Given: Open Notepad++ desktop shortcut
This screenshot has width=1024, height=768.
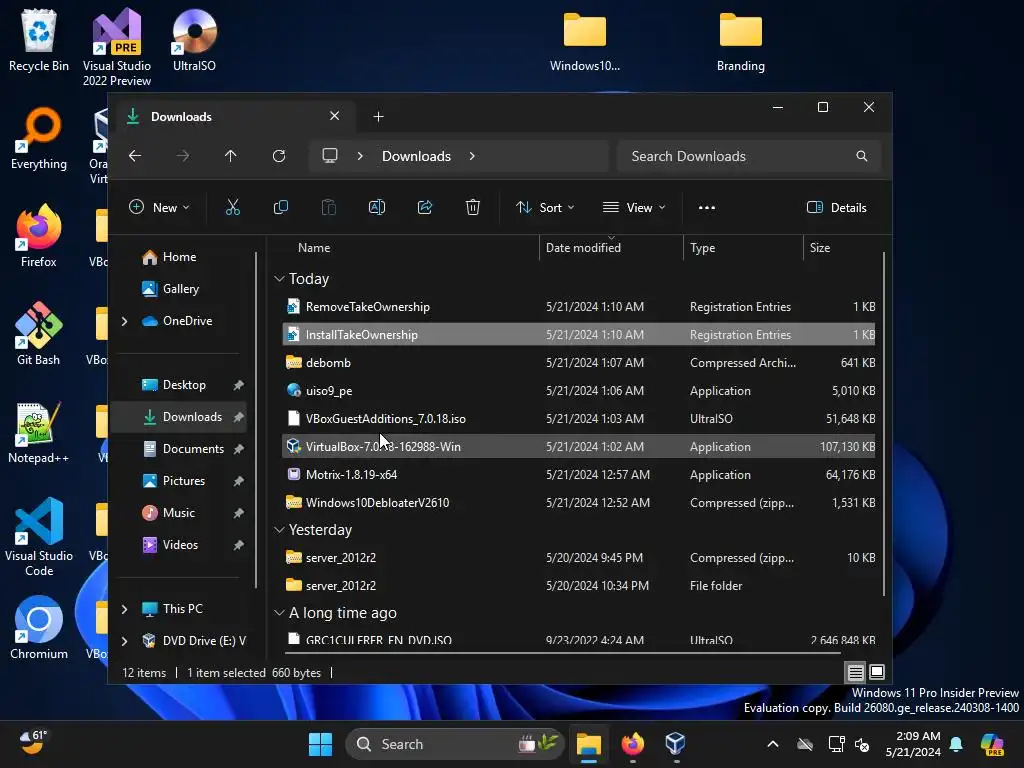Looking at the screenshot, I should click(39, 432).
